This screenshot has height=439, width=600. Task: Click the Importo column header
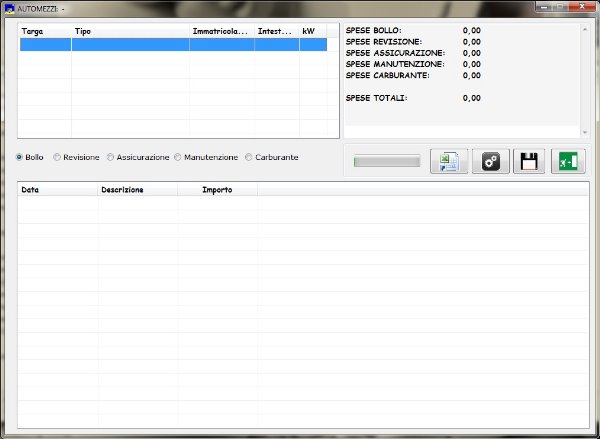[217, 190]
